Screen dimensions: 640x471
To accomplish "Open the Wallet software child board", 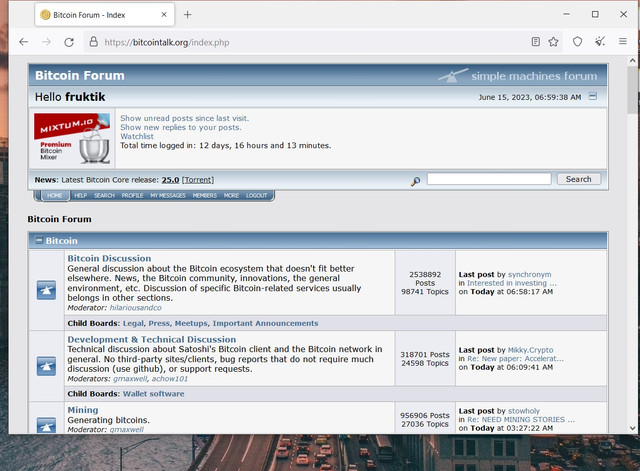I will pos(153,394).
